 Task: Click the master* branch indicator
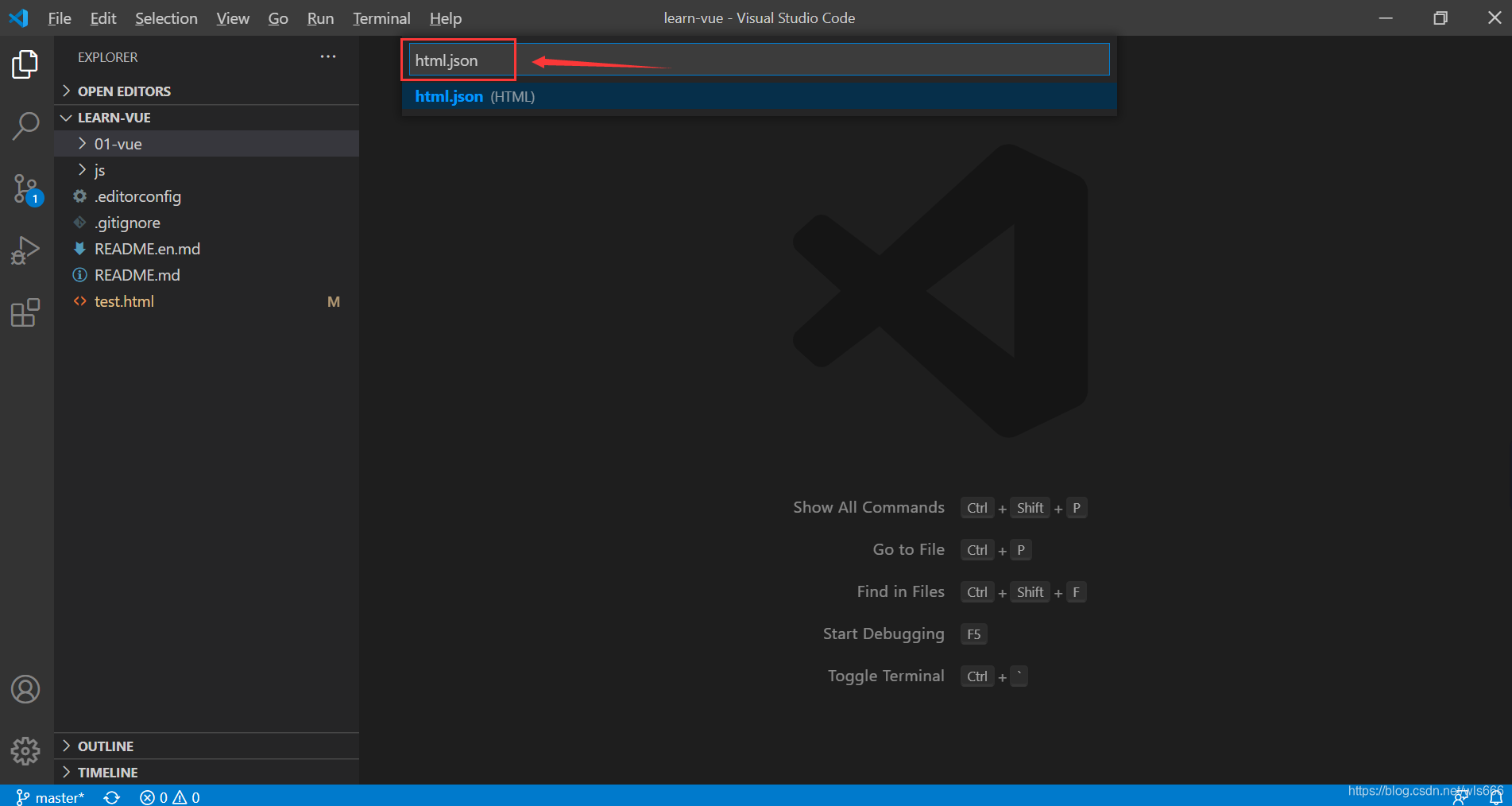coord(50,797)
